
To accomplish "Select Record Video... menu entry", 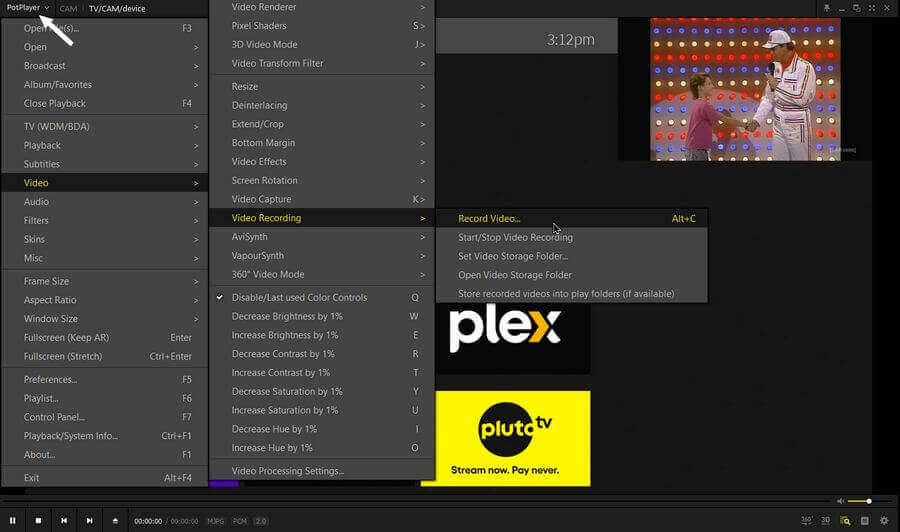I will pos(489,218).
